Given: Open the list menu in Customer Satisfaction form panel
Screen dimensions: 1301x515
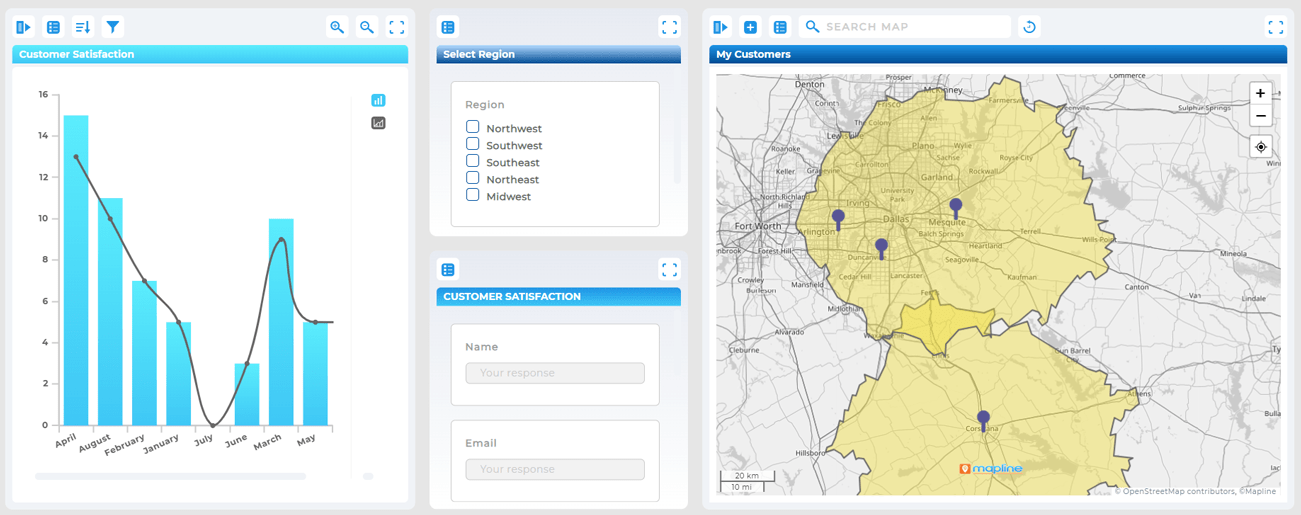Looking at the screenshot, I should coord(448,269).
